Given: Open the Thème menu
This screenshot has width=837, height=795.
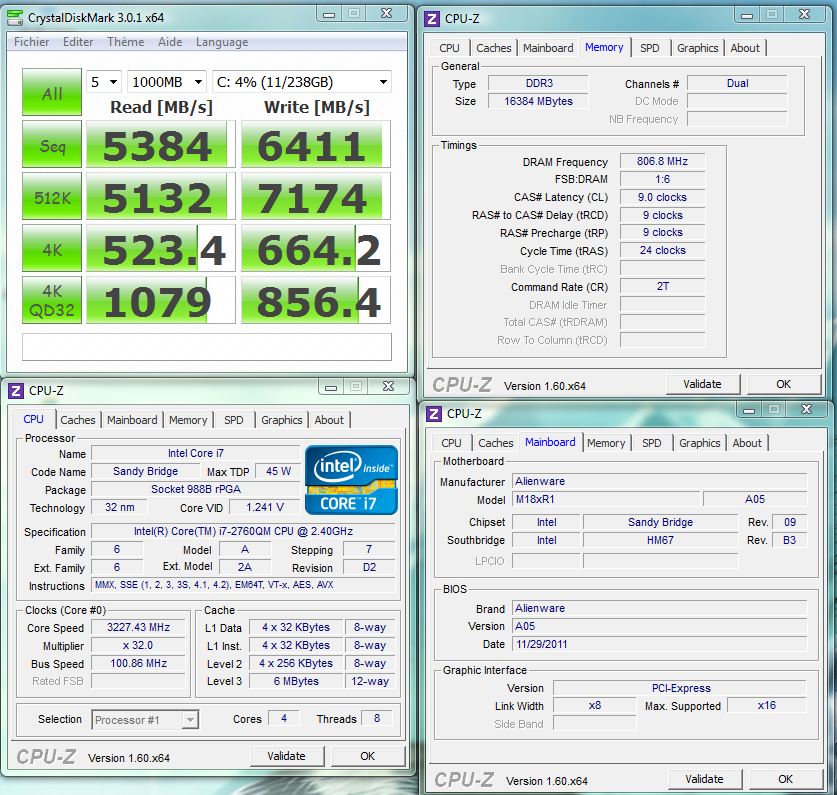Looking at the screenshot, I should [125, 42].
